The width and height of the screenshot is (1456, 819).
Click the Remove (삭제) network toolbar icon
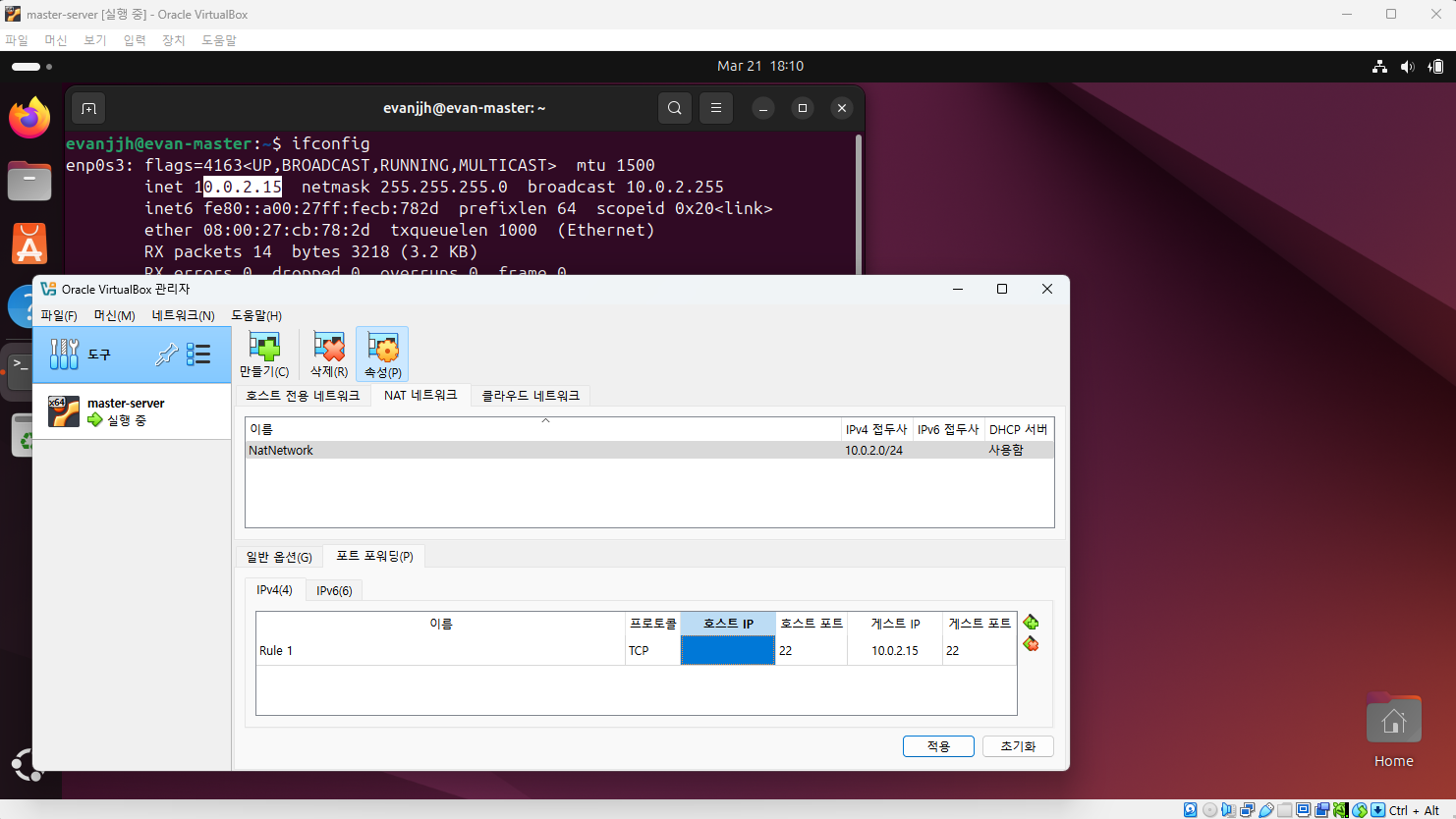coord(329,354)
